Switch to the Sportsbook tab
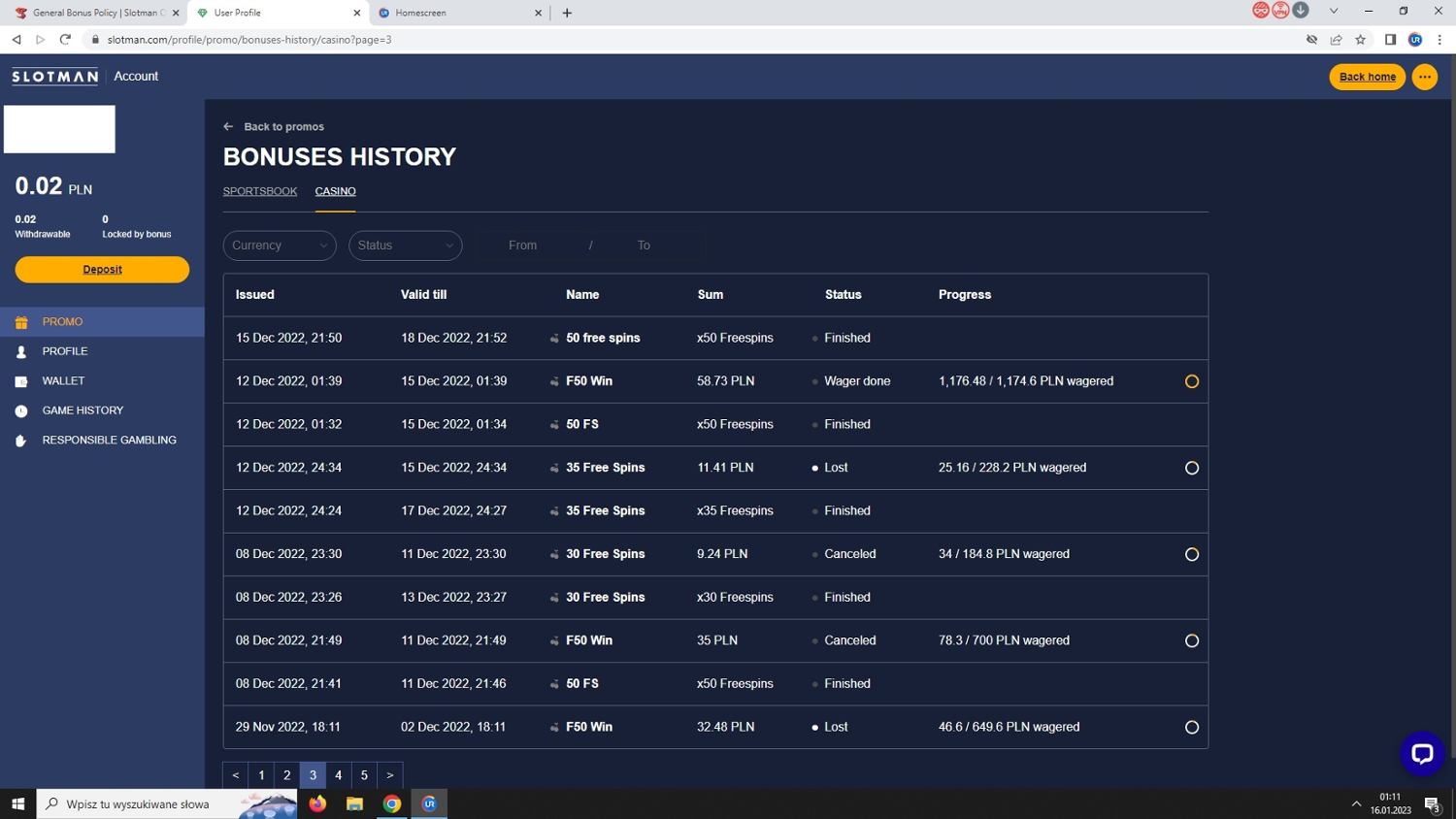Viewport: 1456px width, 819px height. tap(259, 191)
